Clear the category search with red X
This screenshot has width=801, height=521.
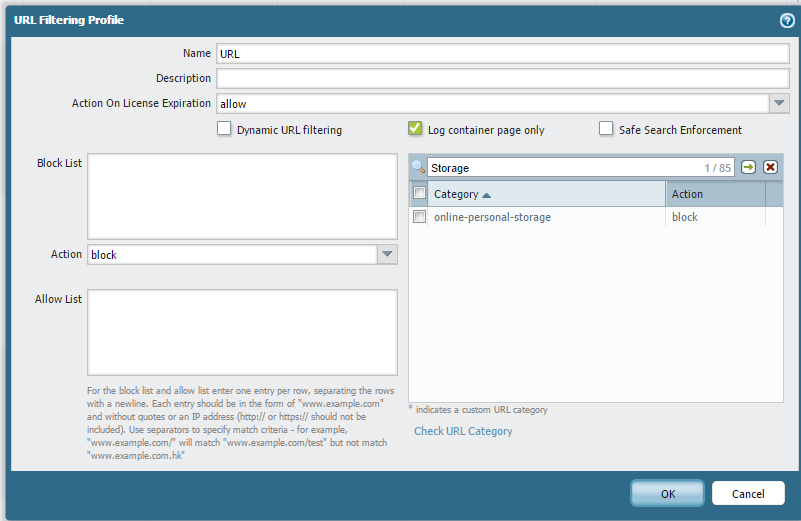point(770,167)
